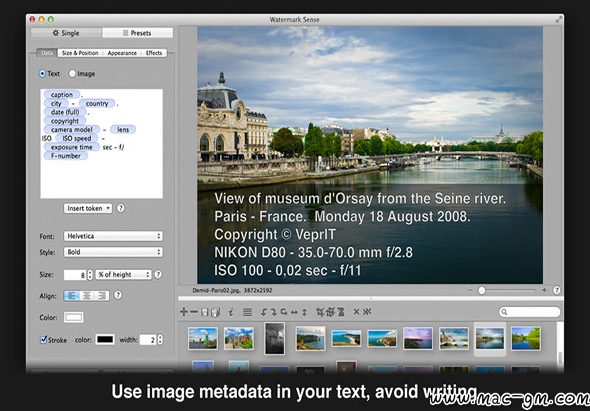Image resolution: width=590 pixels, height=411 pixels.
Task: Open help icon right of the zoom slider
Action: (557, 290)
